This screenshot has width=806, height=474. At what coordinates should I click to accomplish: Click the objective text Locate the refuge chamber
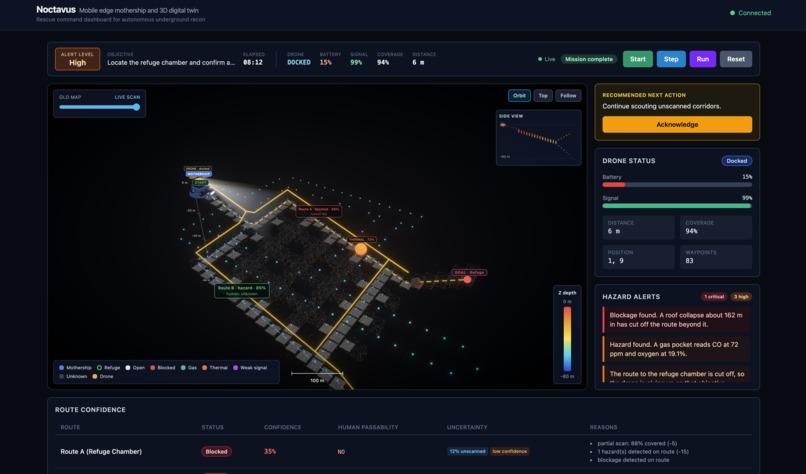171,62
